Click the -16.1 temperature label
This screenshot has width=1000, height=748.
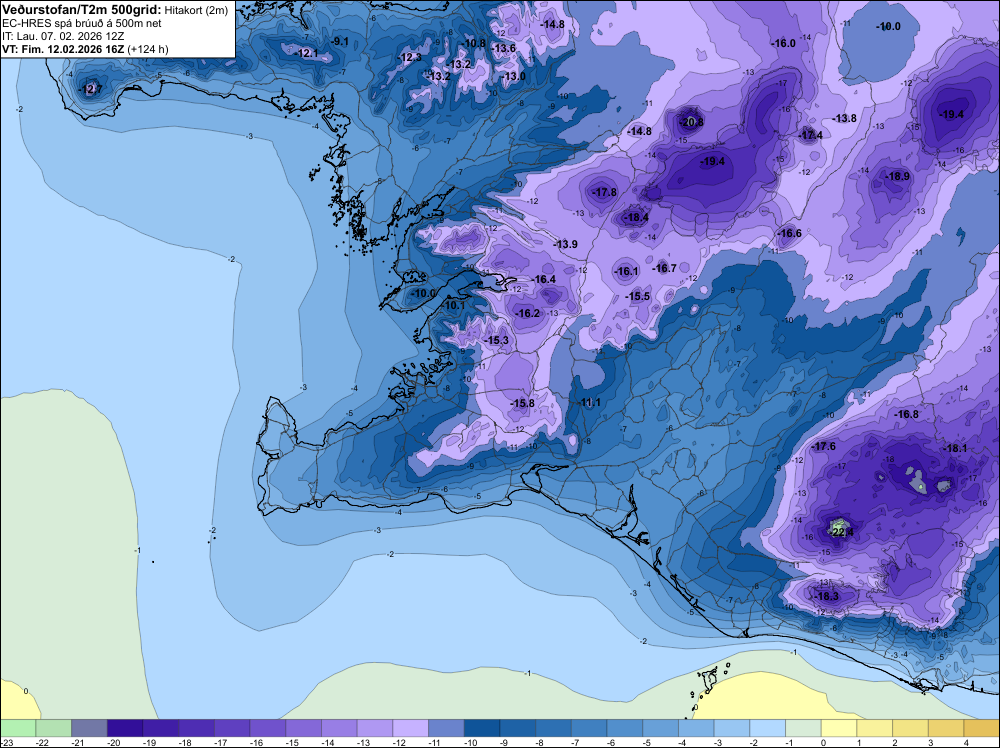click(x=627, y=271)
